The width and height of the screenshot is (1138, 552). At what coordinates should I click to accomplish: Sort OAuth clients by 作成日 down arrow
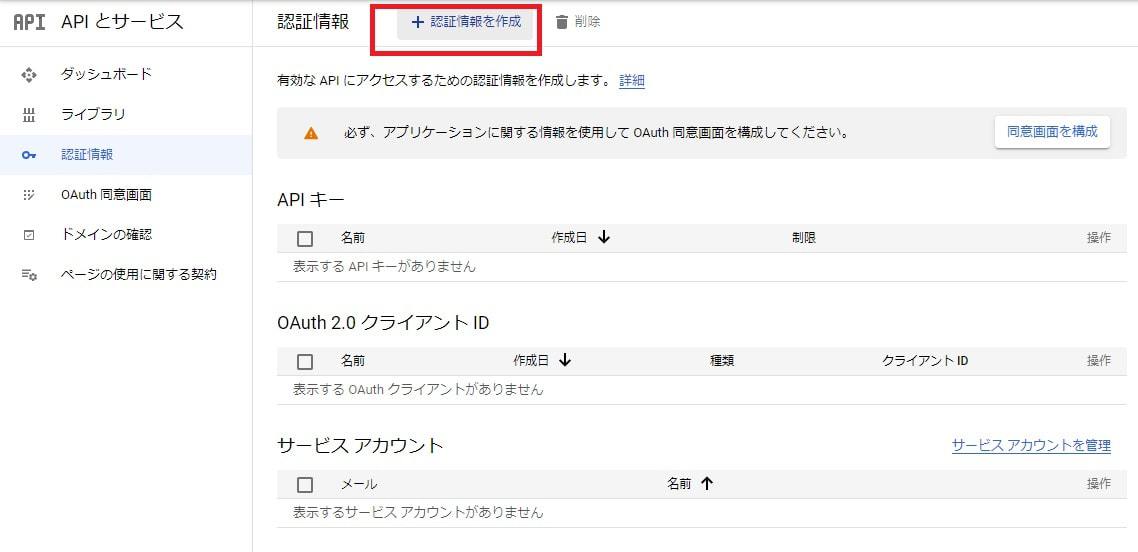point(565,361)
